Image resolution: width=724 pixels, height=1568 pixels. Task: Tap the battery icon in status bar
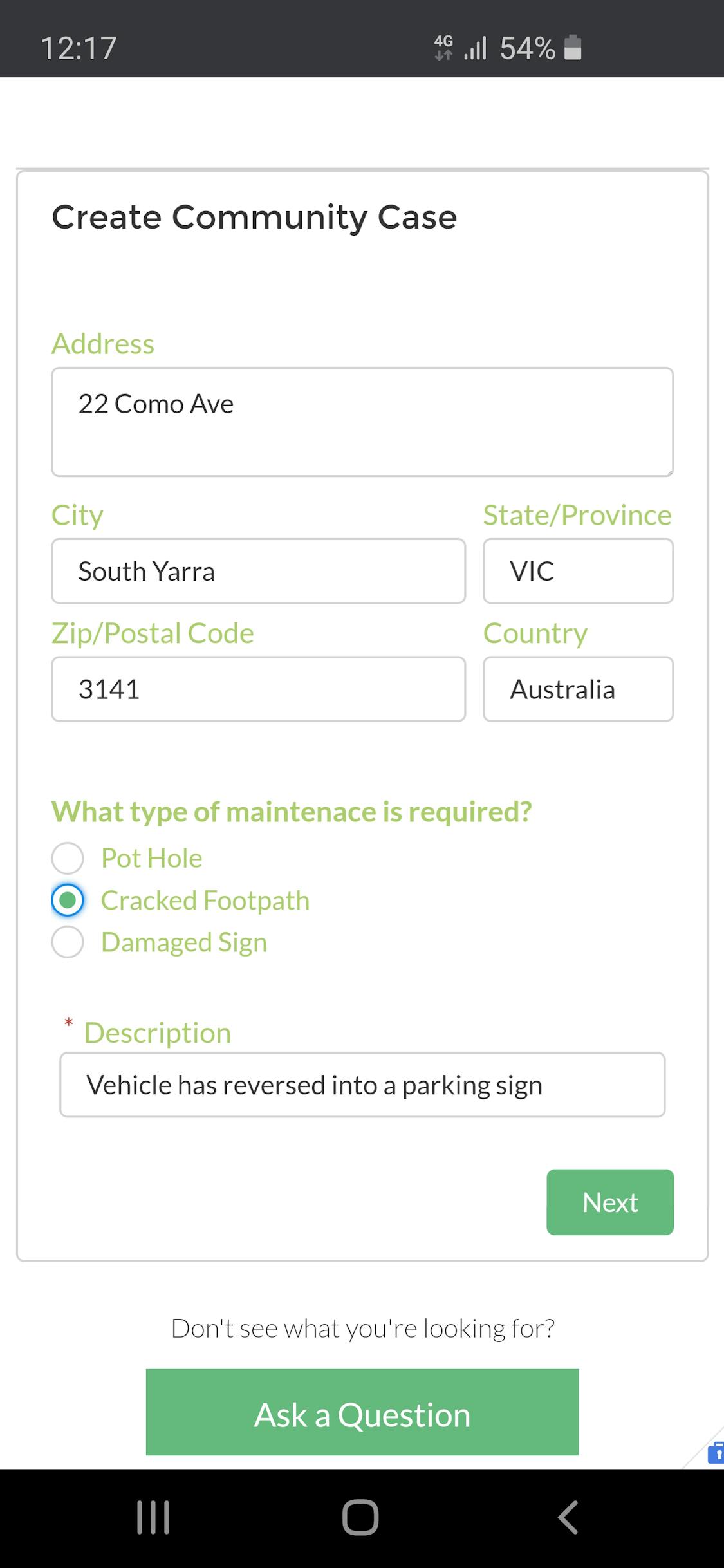click(x=573, y=48)
